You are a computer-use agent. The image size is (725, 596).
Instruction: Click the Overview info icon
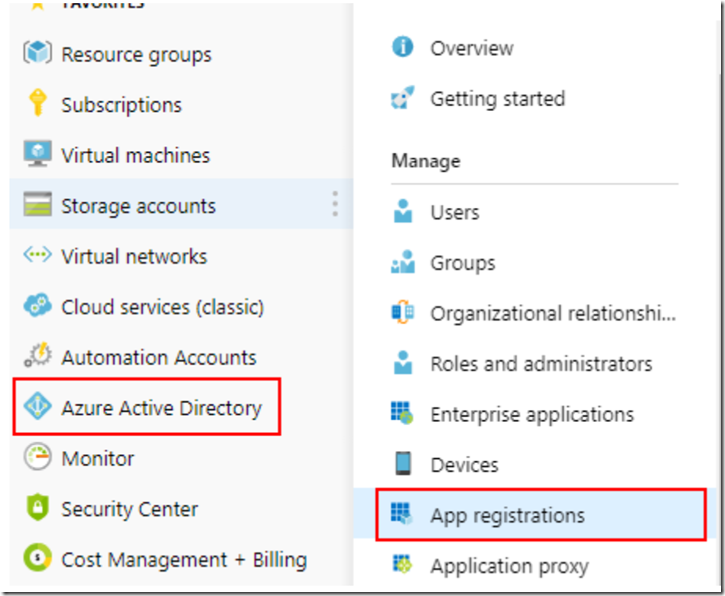pos(402,47)
